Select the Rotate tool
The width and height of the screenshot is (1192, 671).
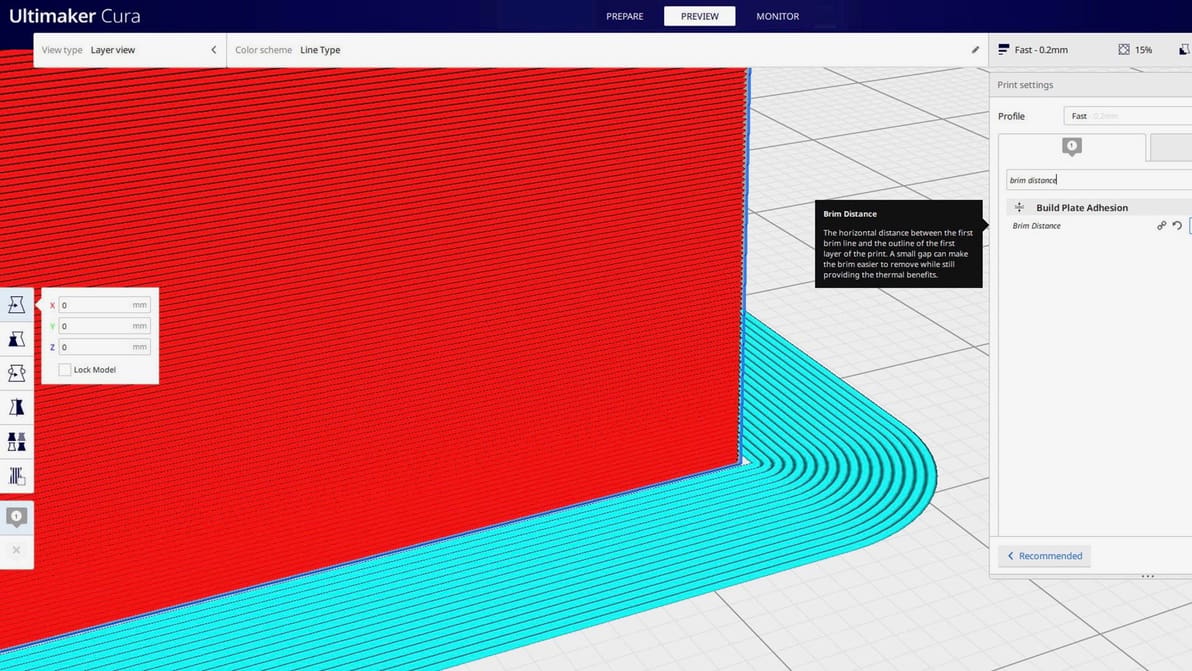pyautogui.click(x=16, y=373)
